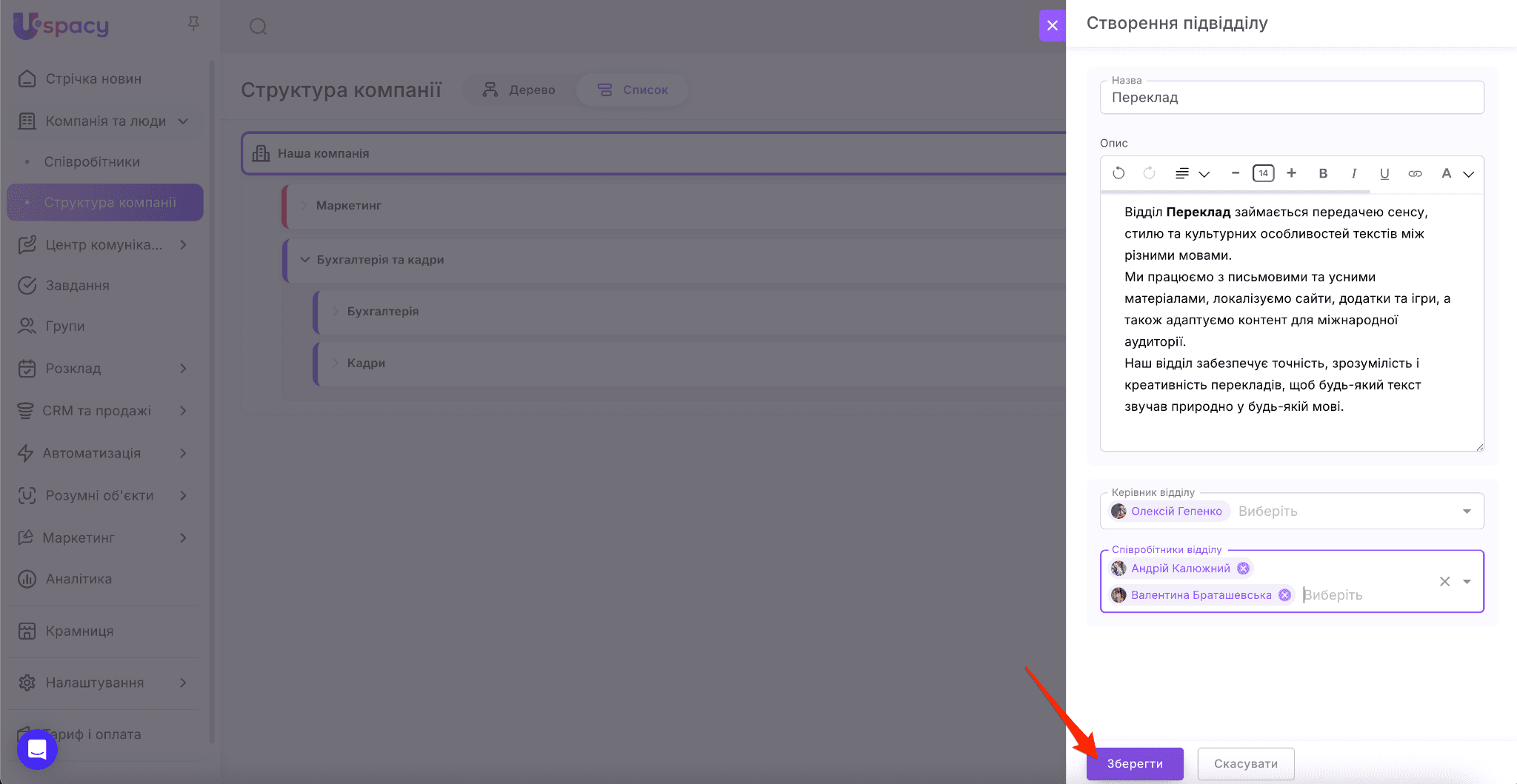Click the Зберегти button
The width and height of the screenshot is (1517, 784).
tap(1134, 763)
